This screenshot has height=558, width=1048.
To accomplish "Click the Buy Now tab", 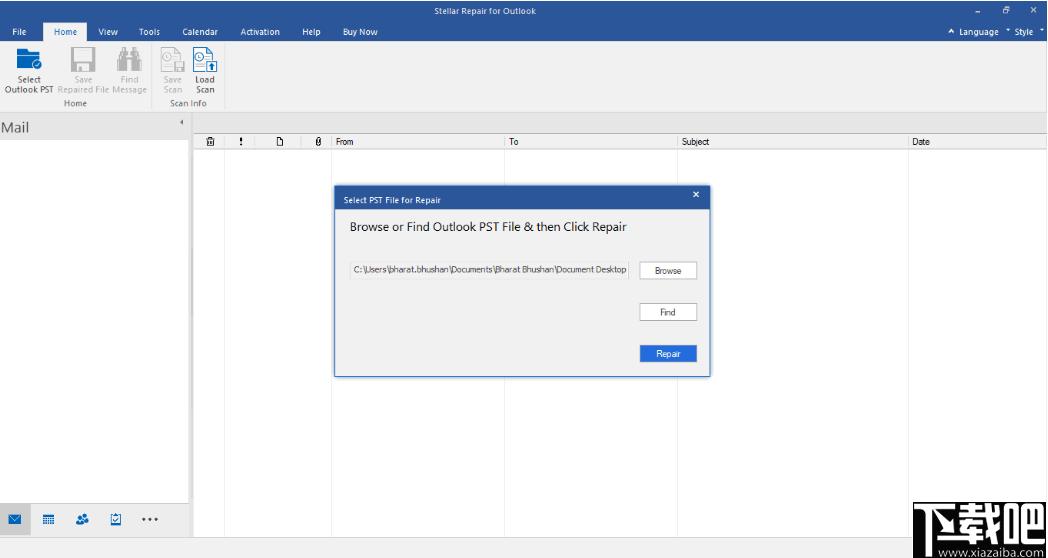I will 360,31.
